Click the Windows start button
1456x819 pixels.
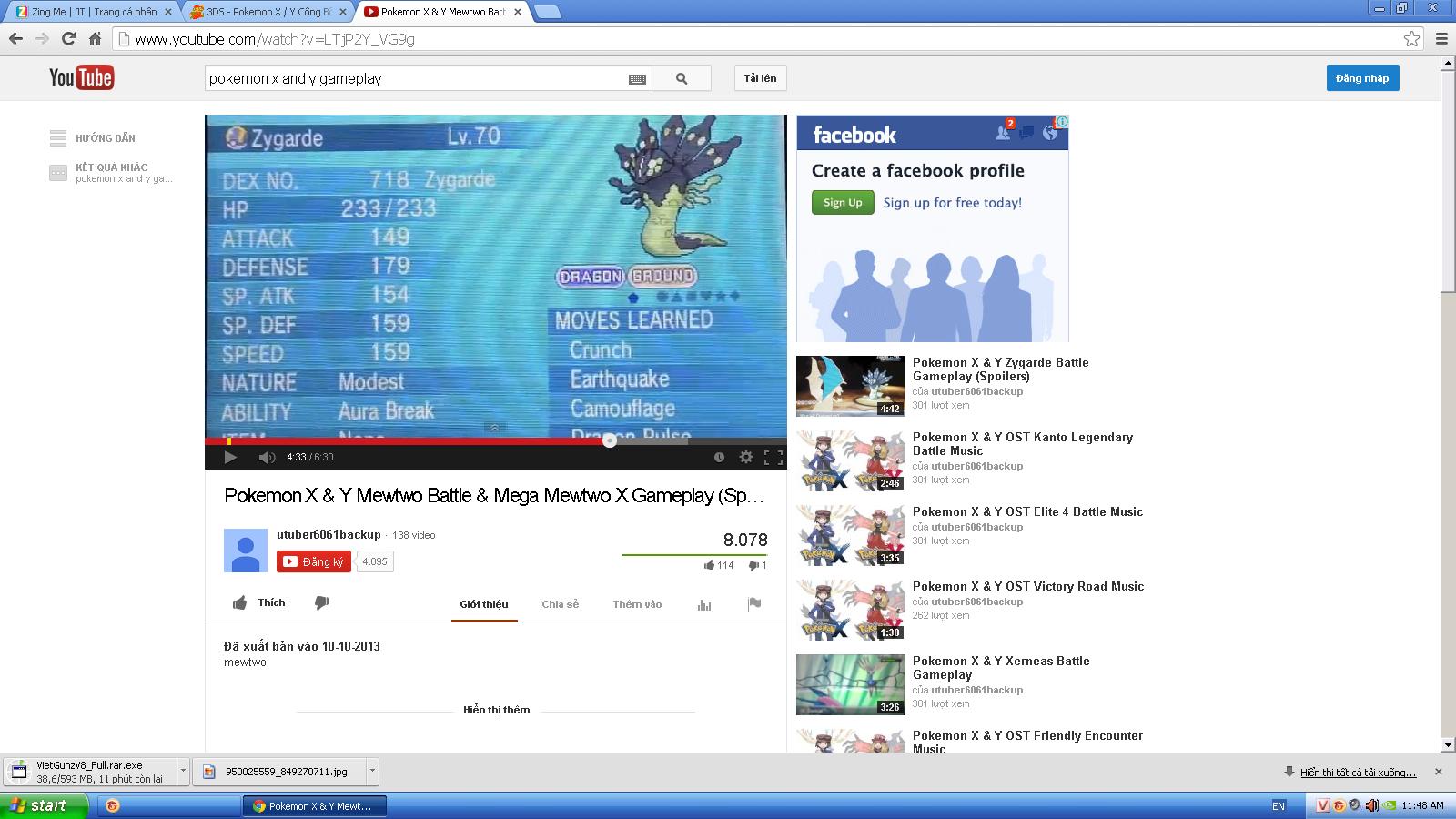pos(44,805)
